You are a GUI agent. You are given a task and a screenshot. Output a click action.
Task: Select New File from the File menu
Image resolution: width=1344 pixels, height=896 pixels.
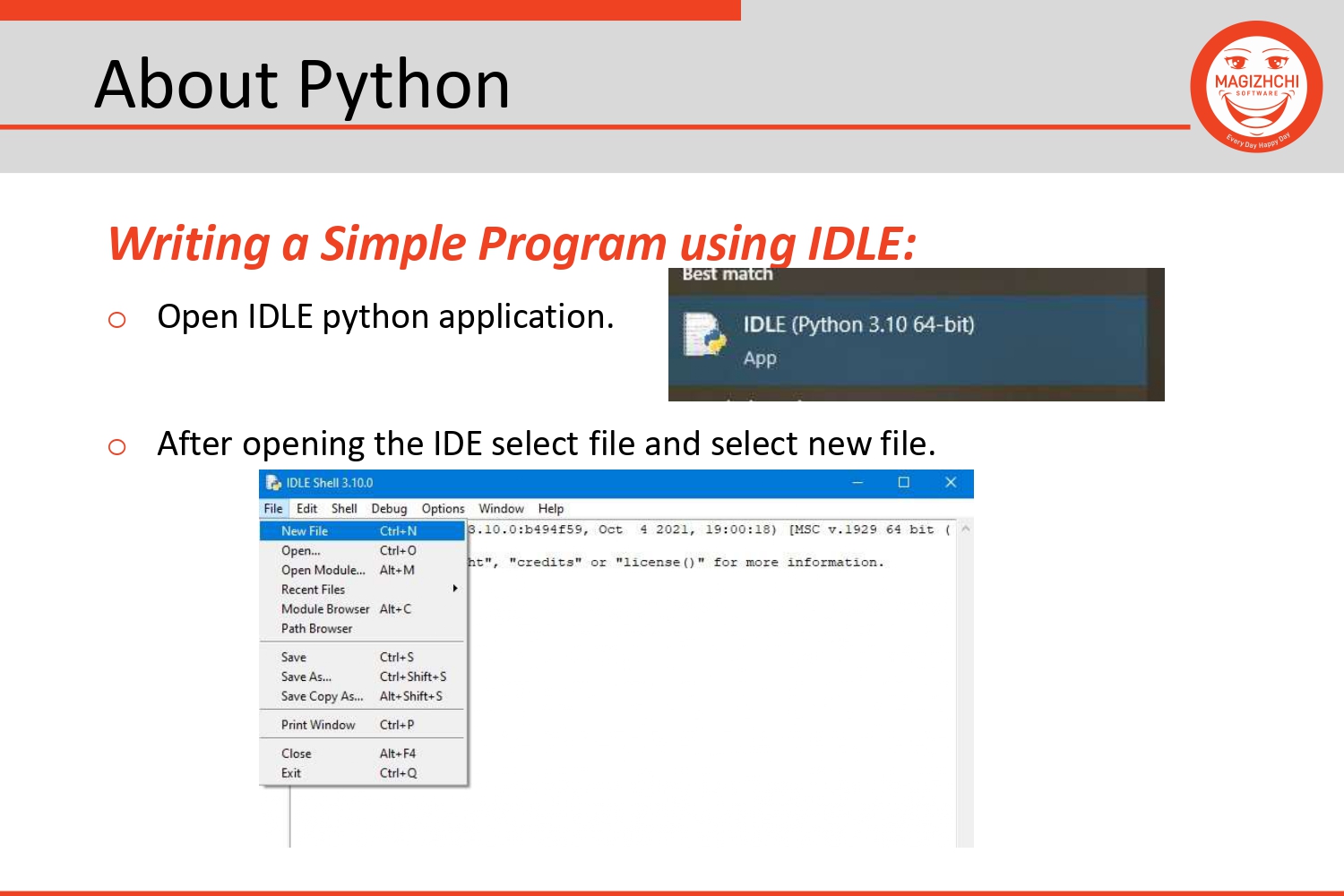(363, 530)
